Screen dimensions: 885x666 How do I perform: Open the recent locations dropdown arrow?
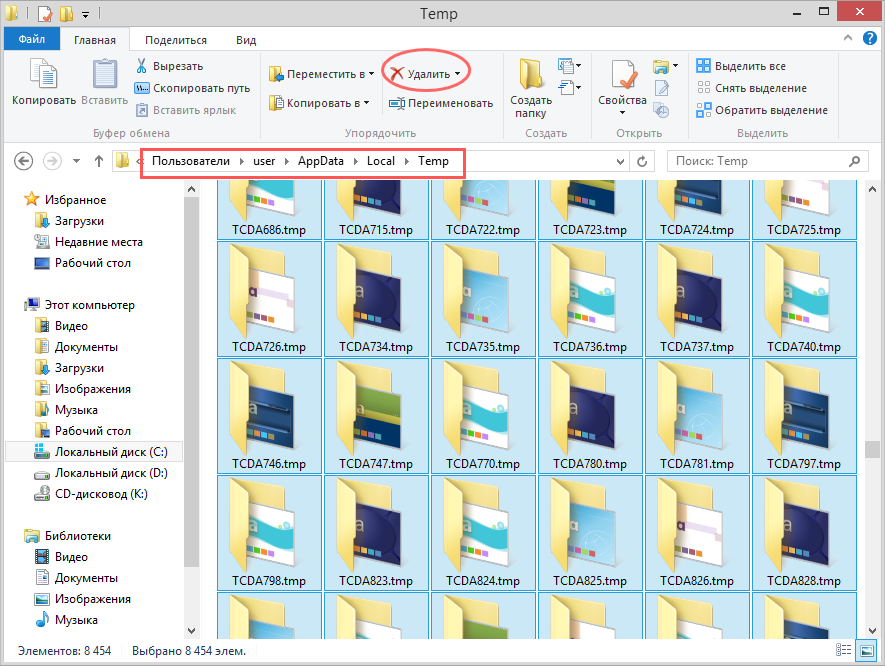tap(76, 161)
